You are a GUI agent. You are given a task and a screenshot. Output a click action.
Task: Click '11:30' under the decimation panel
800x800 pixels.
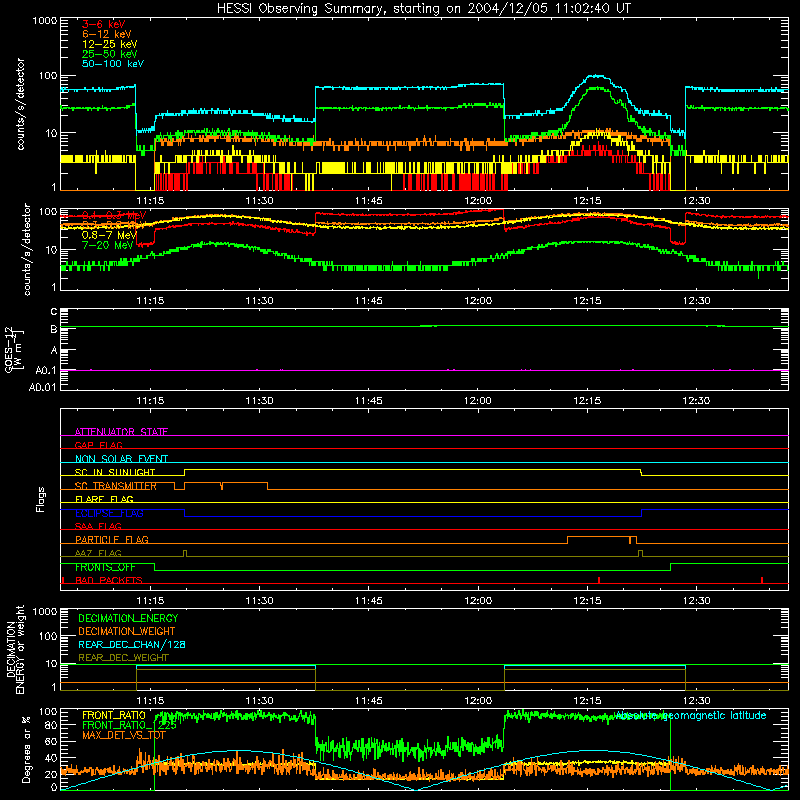coord(259,701)
